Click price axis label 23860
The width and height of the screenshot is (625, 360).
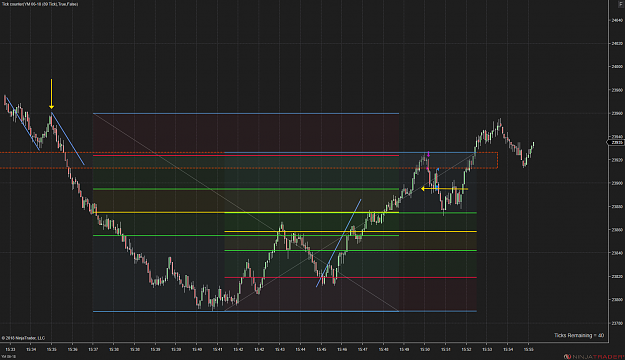pyautogui.click(x=617, y=230)
